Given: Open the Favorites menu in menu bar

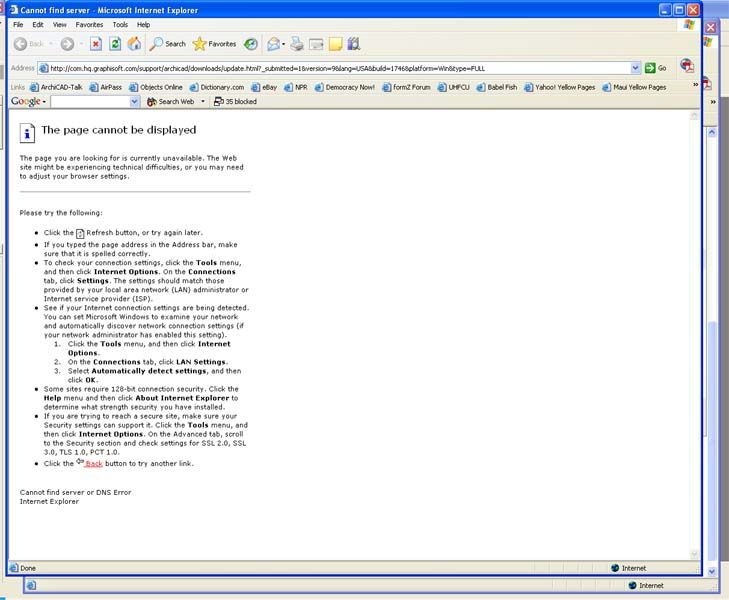Looking at the screenshot, I should pos(89,24).
